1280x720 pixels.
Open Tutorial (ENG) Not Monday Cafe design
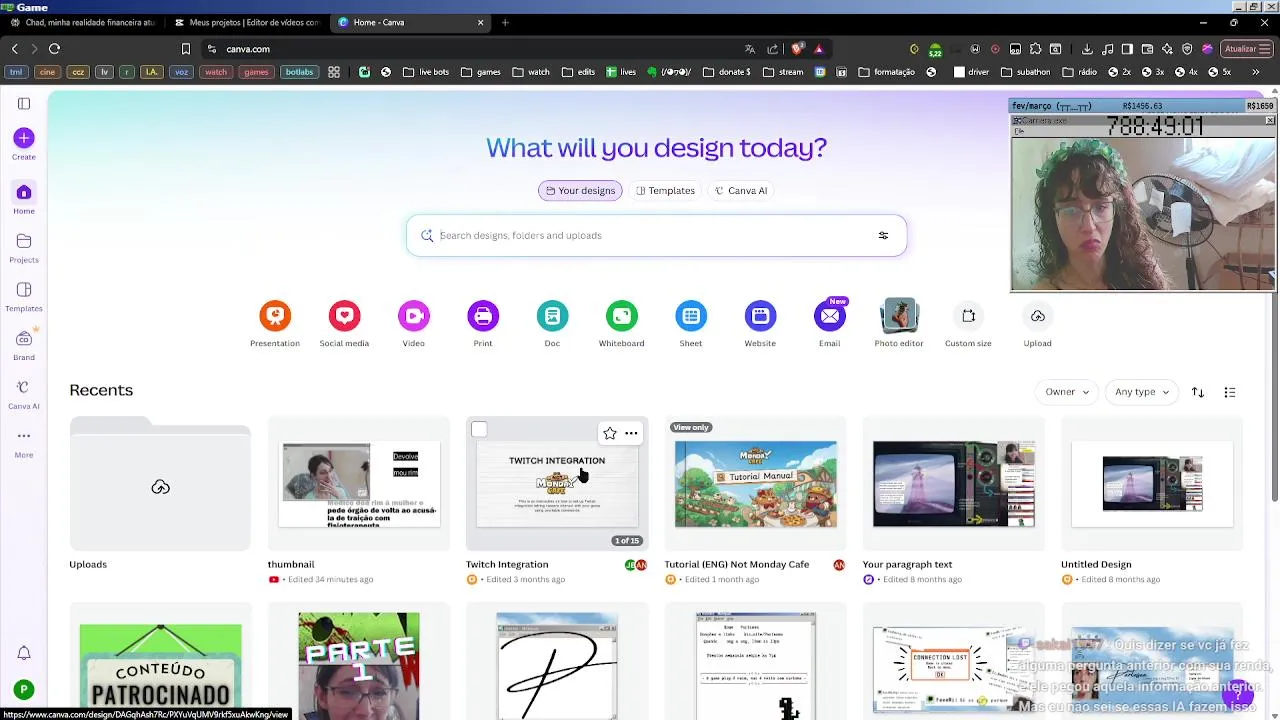point(755,486)
